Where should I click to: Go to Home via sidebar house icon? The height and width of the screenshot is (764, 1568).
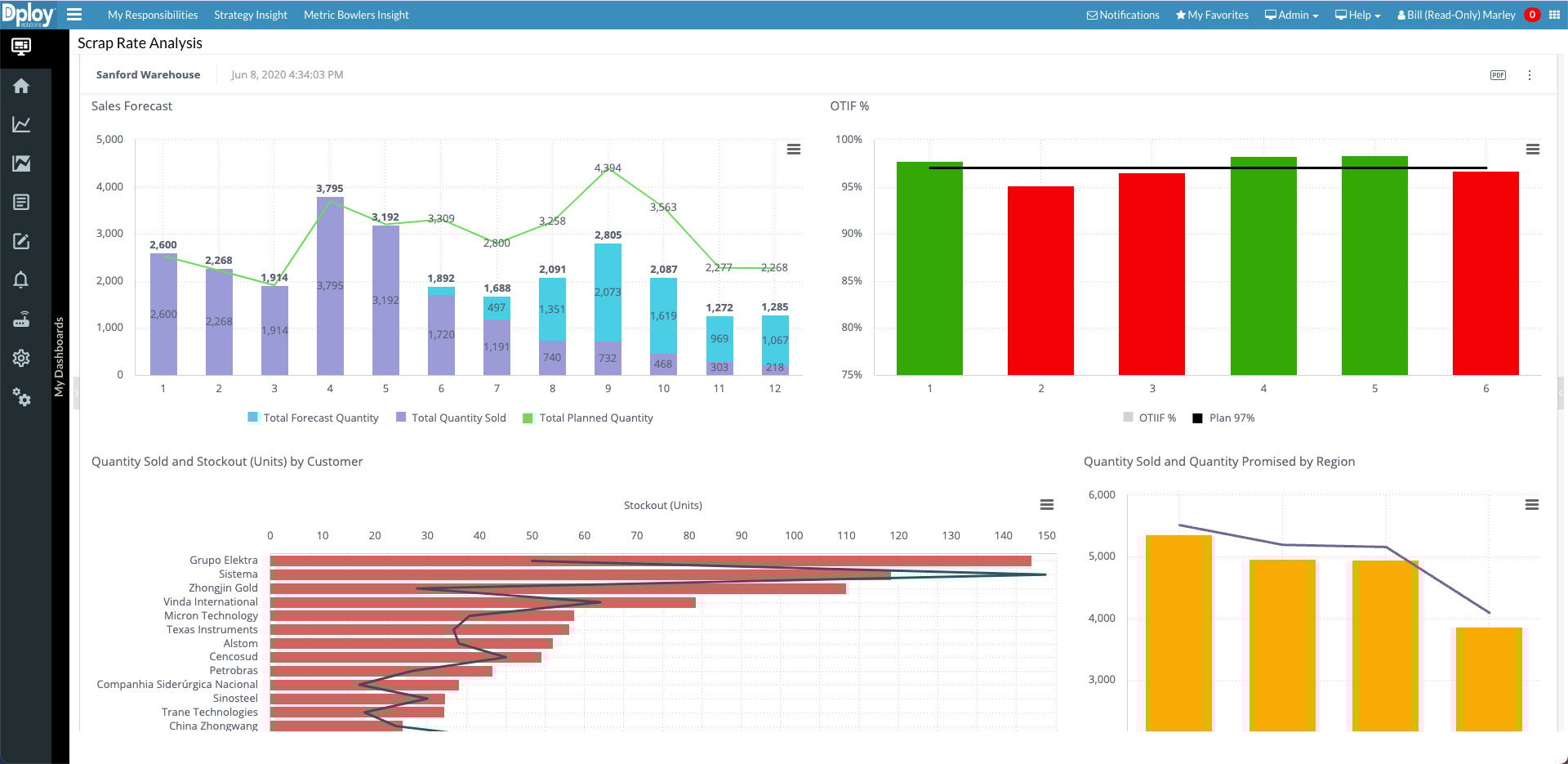pos(21,86)
